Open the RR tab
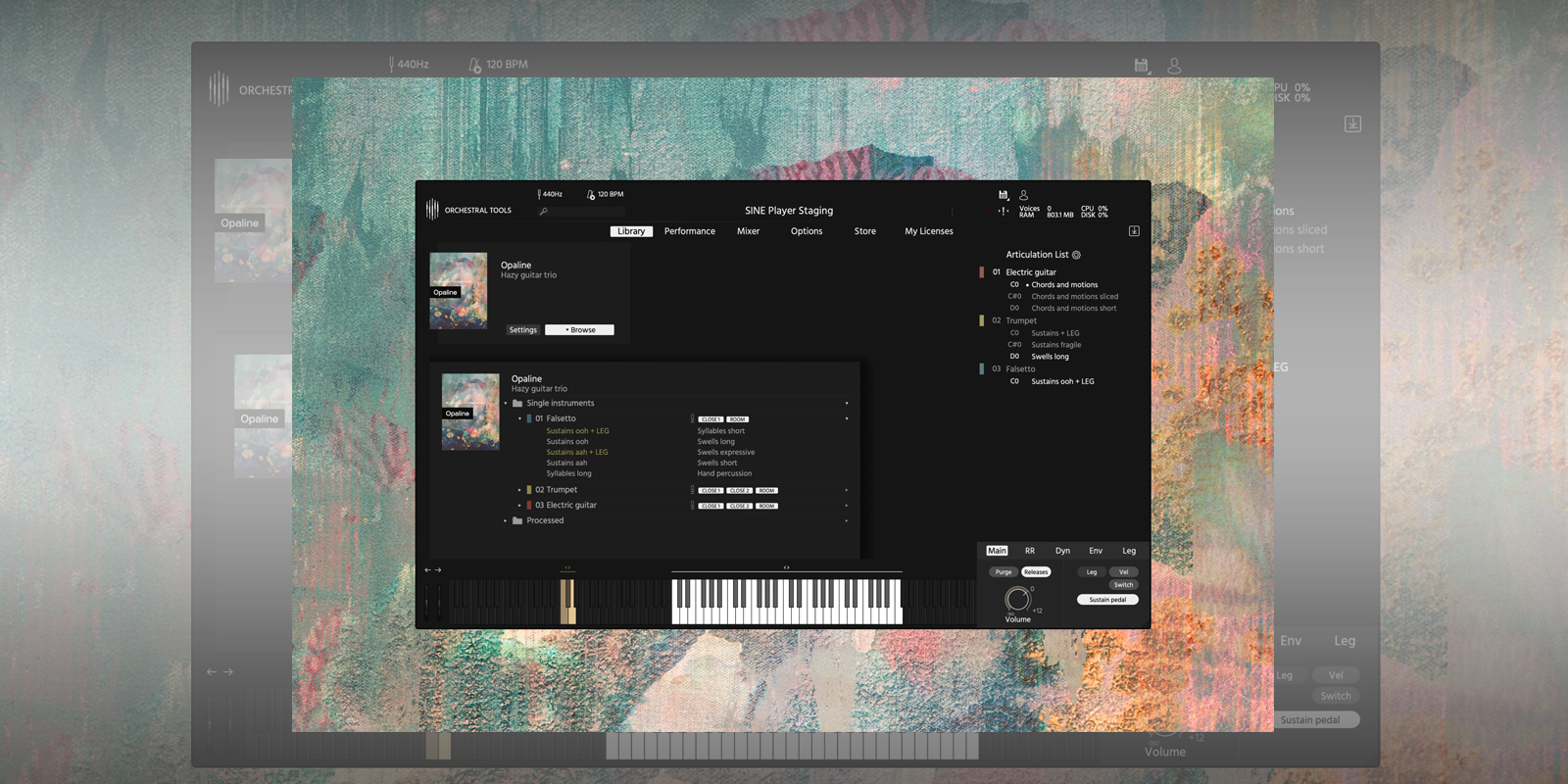This screenshot has height=784, width=1568. (x=1030, y=551)
